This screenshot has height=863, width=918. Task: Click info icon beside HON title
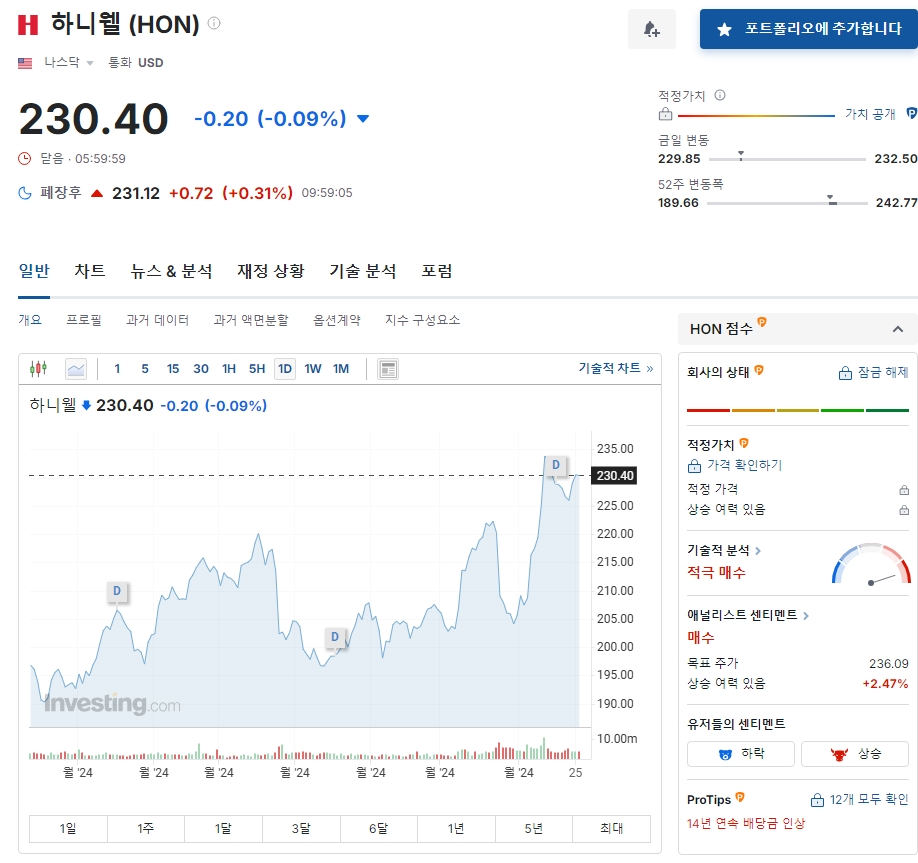pos(214,23)
